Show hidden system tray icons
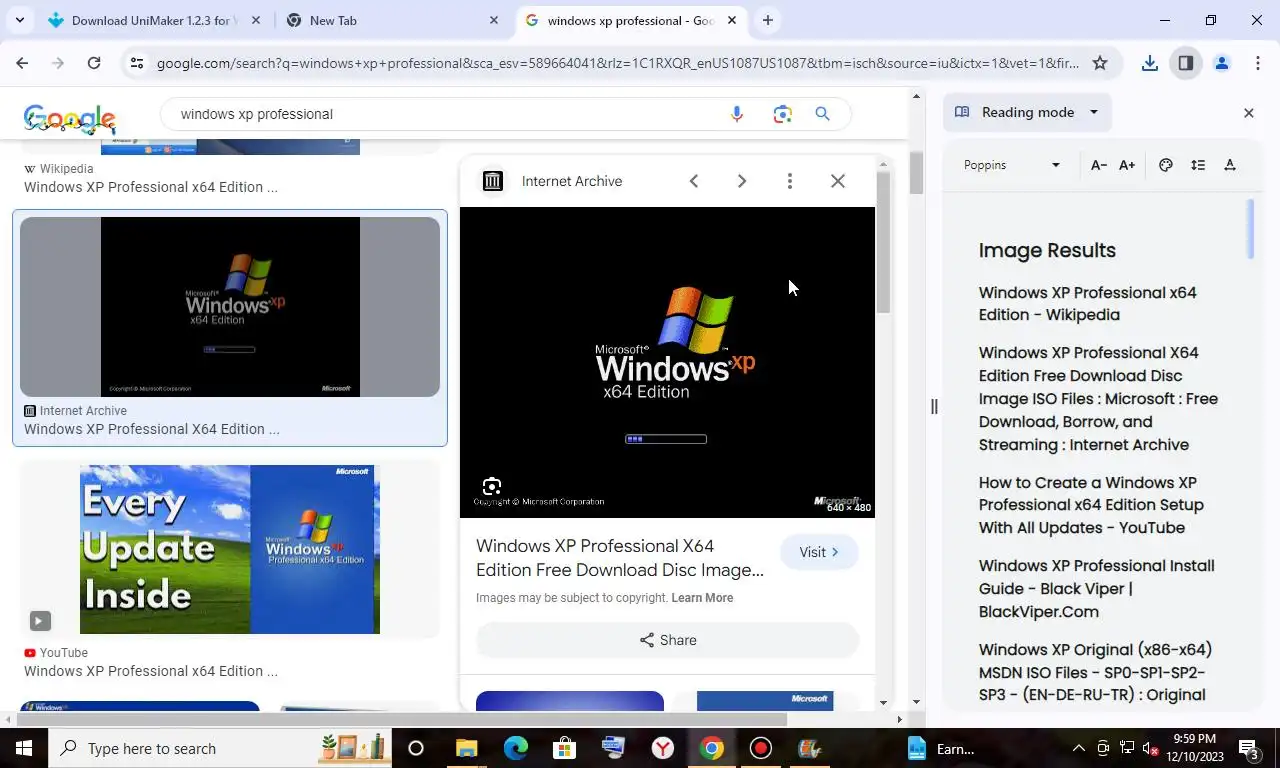The image size is (1280, 768). pyautogui.click(x=1078, y=748)
